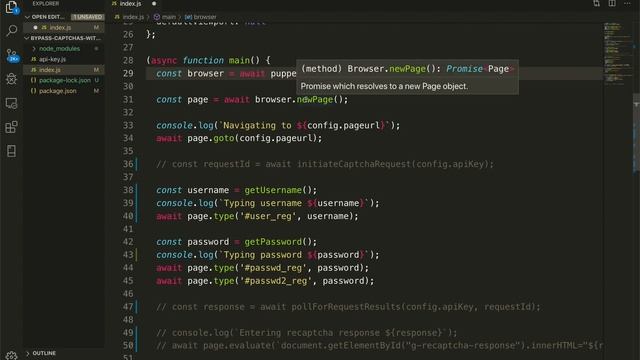Image resolution: width=640 pixels, height=360 pixels.
Task: Collapse the Open Editors section
Action: pyautogui.click(x=27, y=17)
